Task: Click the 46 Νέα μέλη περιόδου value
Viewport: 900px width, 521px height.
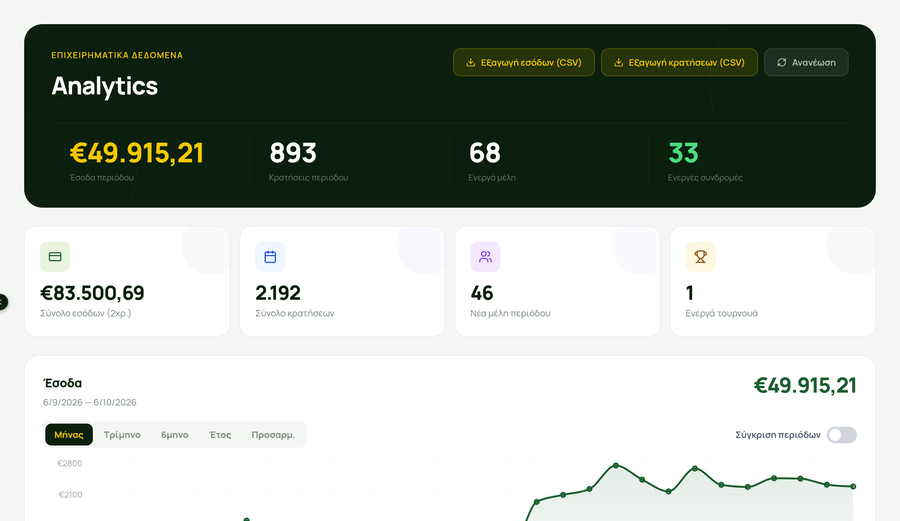Action: pyautogui.click(x=482, y=293)
